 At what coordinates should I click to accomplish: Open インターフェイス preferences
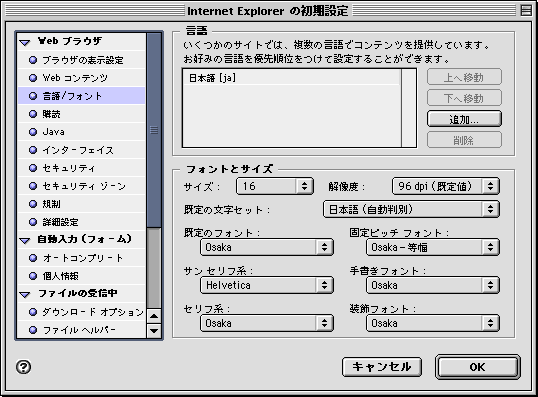click(82, 150)
